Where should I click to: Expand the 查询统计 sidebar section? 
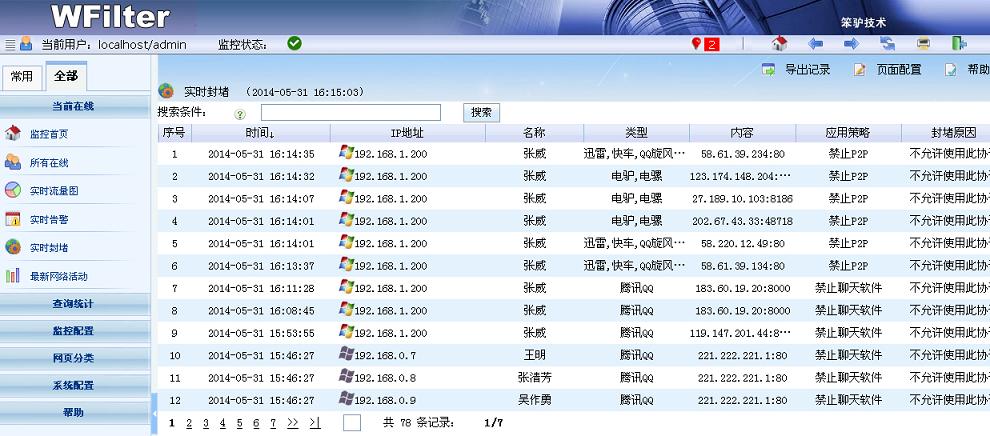74,303
